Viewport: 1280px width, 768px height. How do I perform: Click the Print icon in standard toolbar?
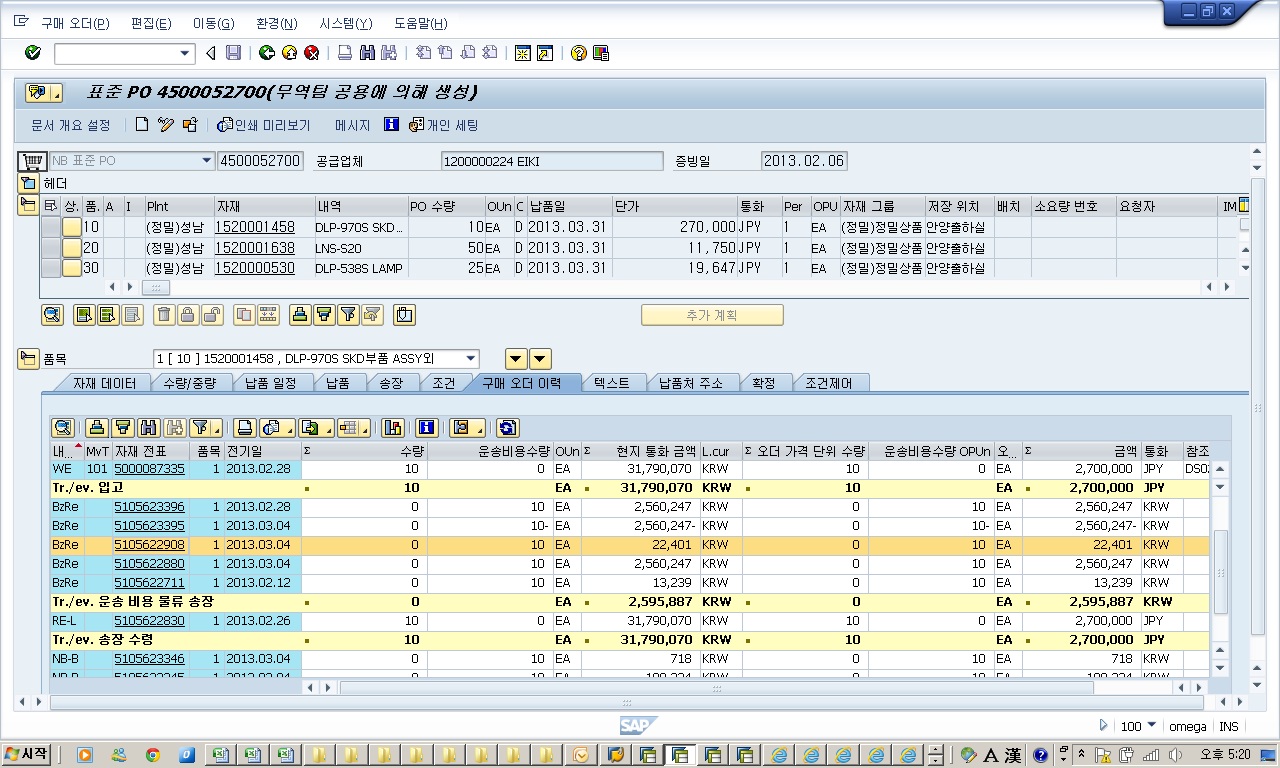coord(344,53)
